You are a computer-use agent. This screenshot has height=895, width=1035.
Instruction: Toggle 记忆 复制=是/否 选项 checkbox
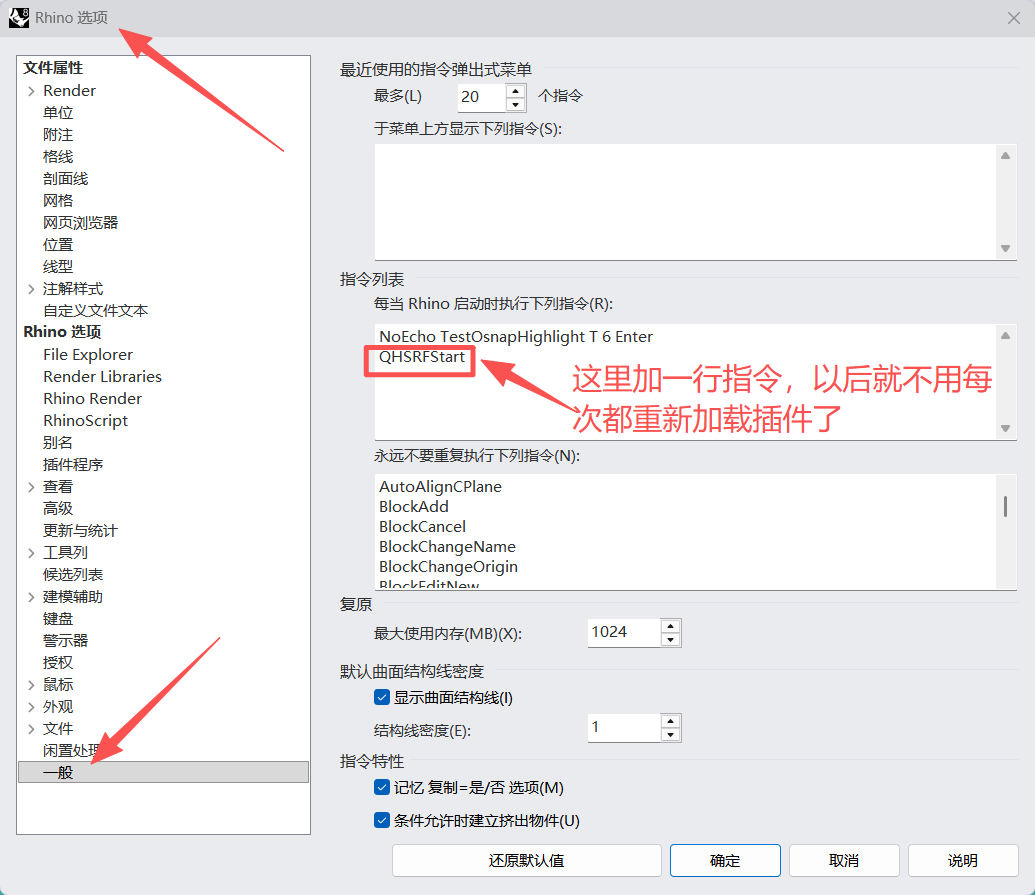[382, 787]
